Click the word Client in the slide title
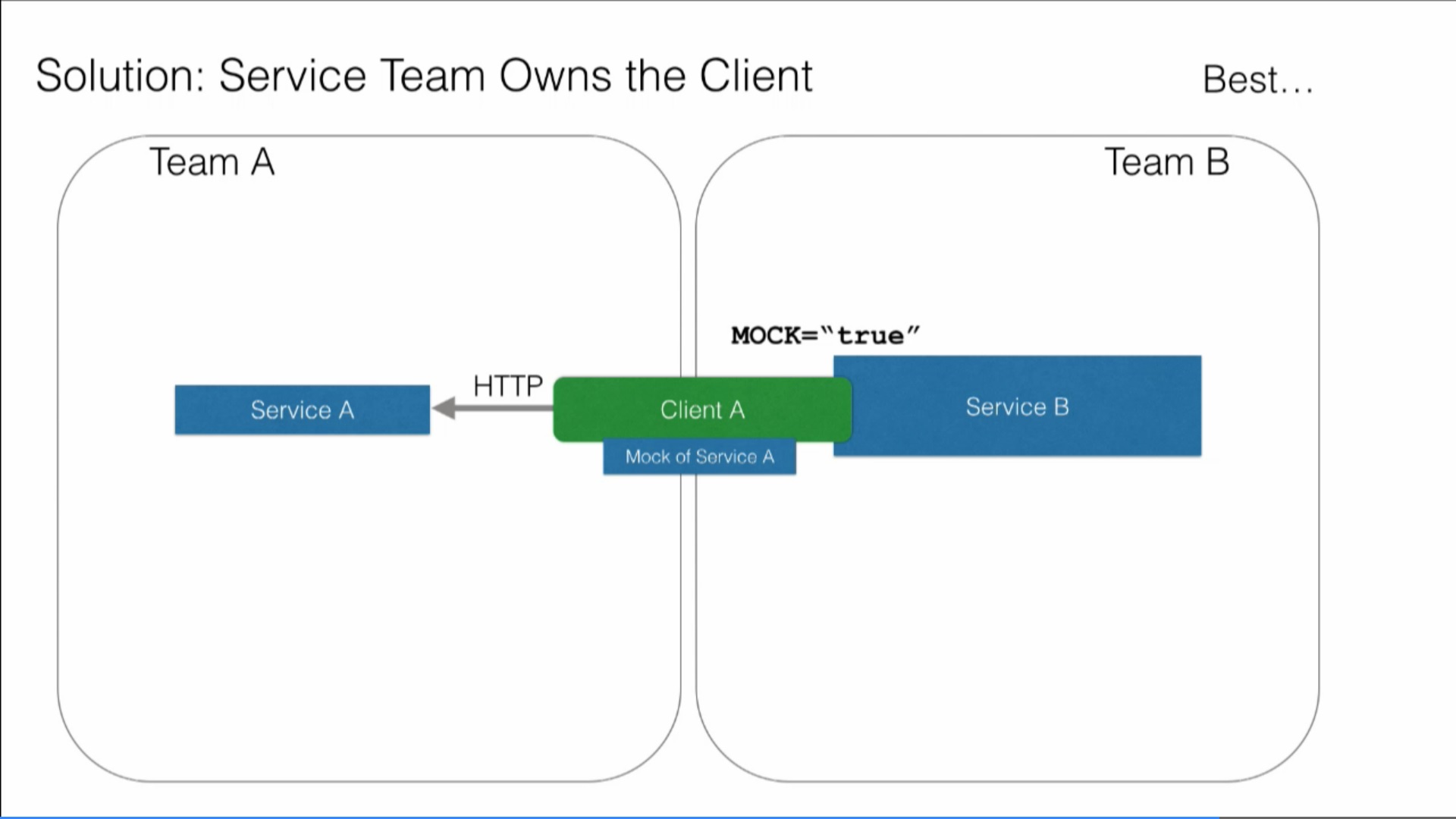This screenshot has height=819, width=1456. coord(755,76)
